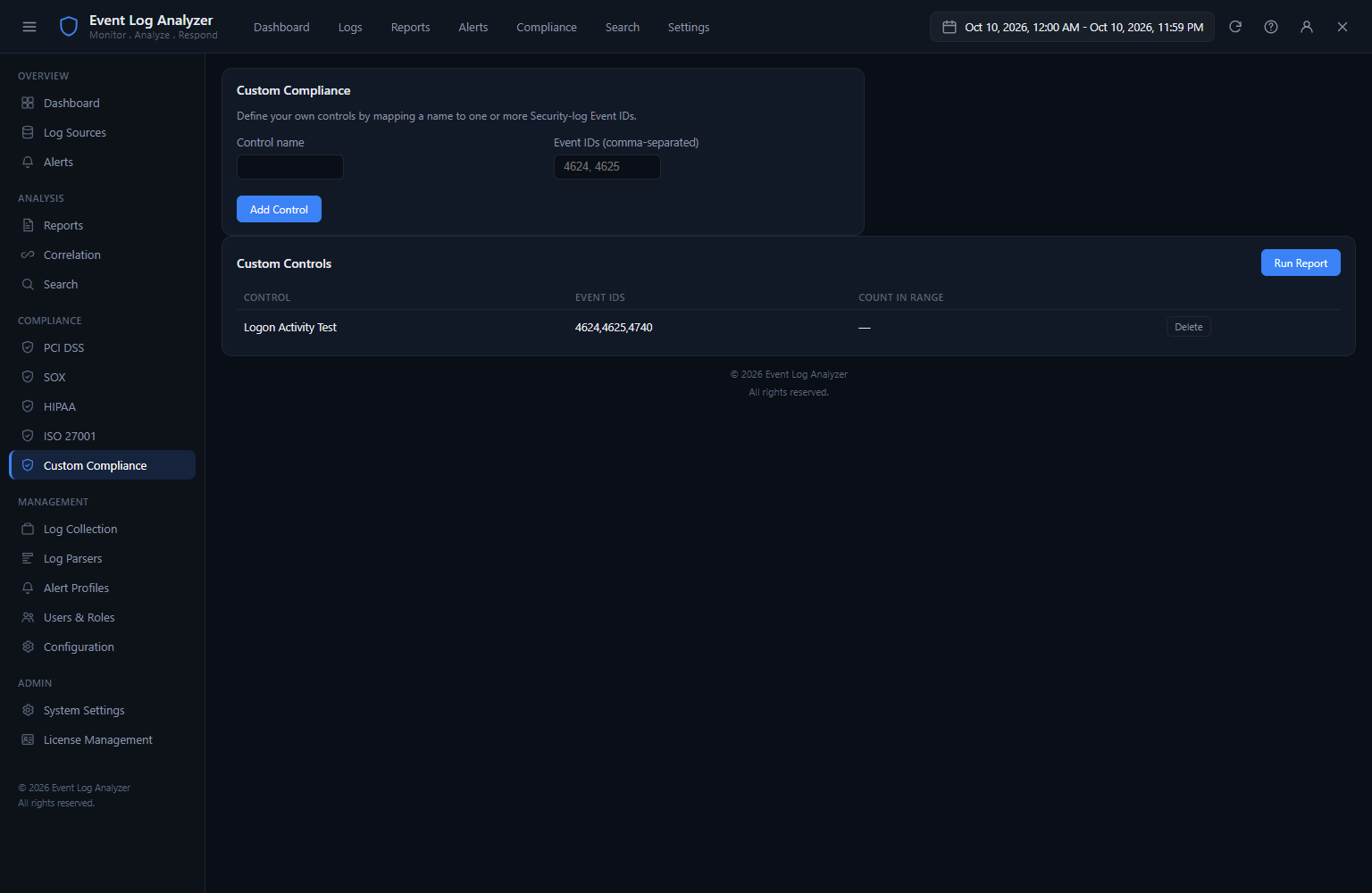Open SOX compliance label

coord(54,377)
